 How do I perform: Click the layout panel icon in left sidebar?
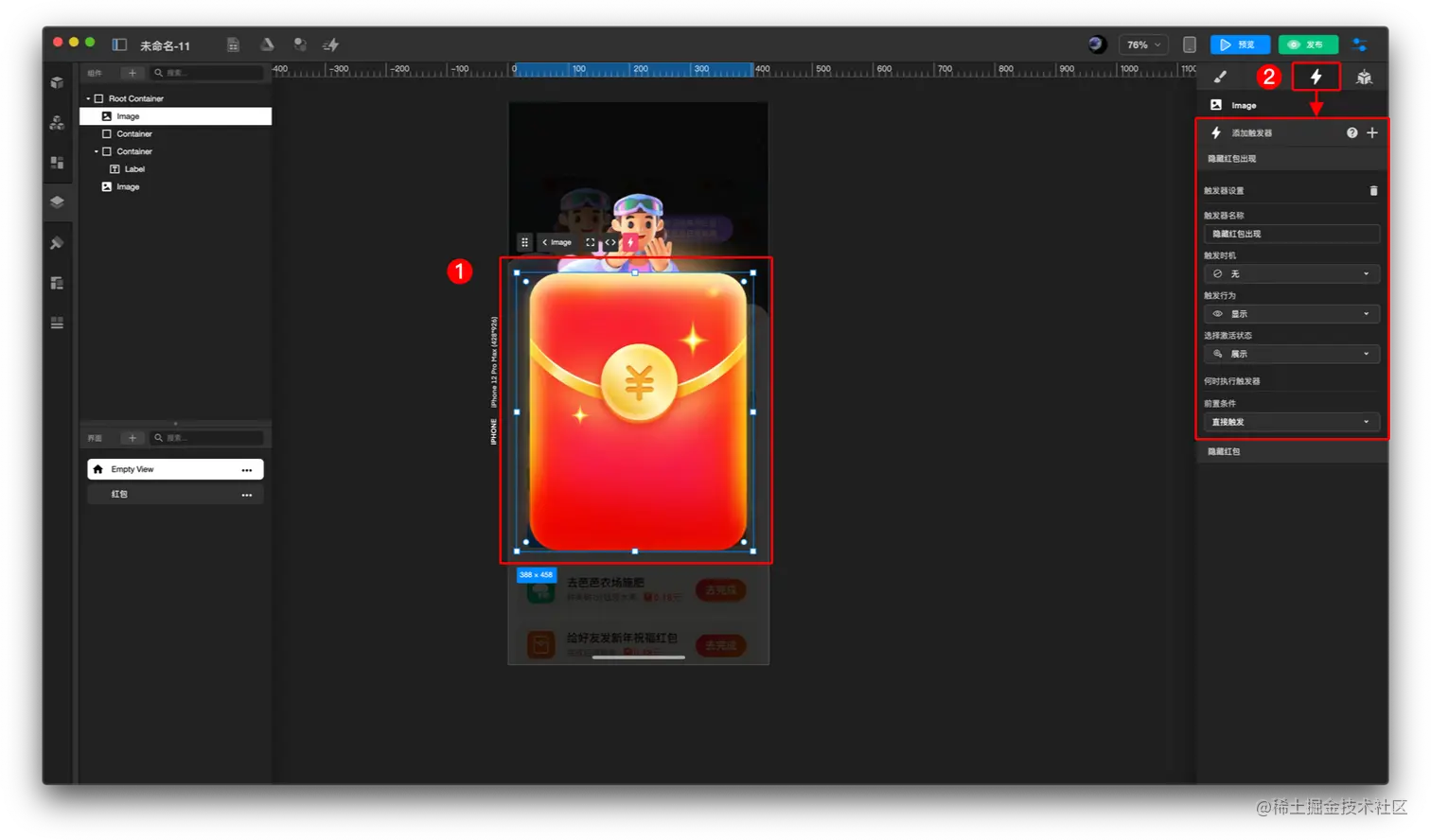pos(57,283)
